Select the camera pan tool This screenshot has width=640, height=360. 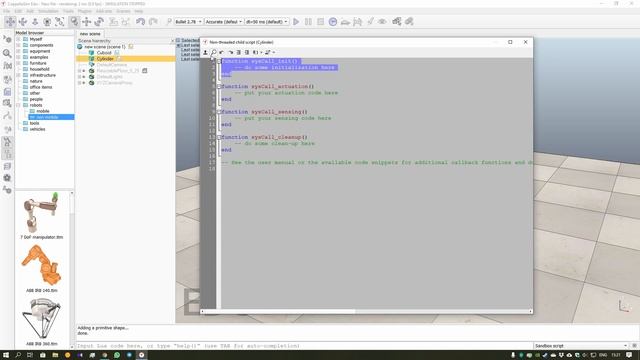click(10, 22)
